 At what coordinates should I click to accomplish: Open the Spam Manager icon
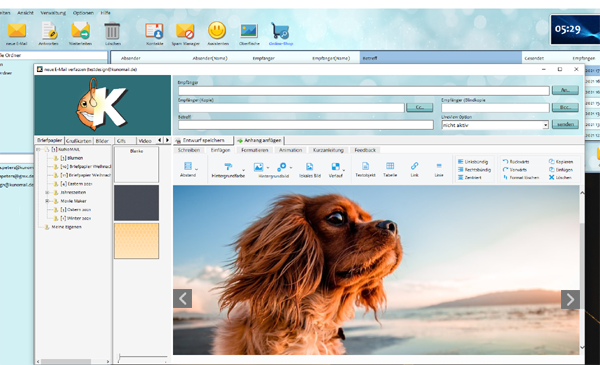[x=185, y=31]
